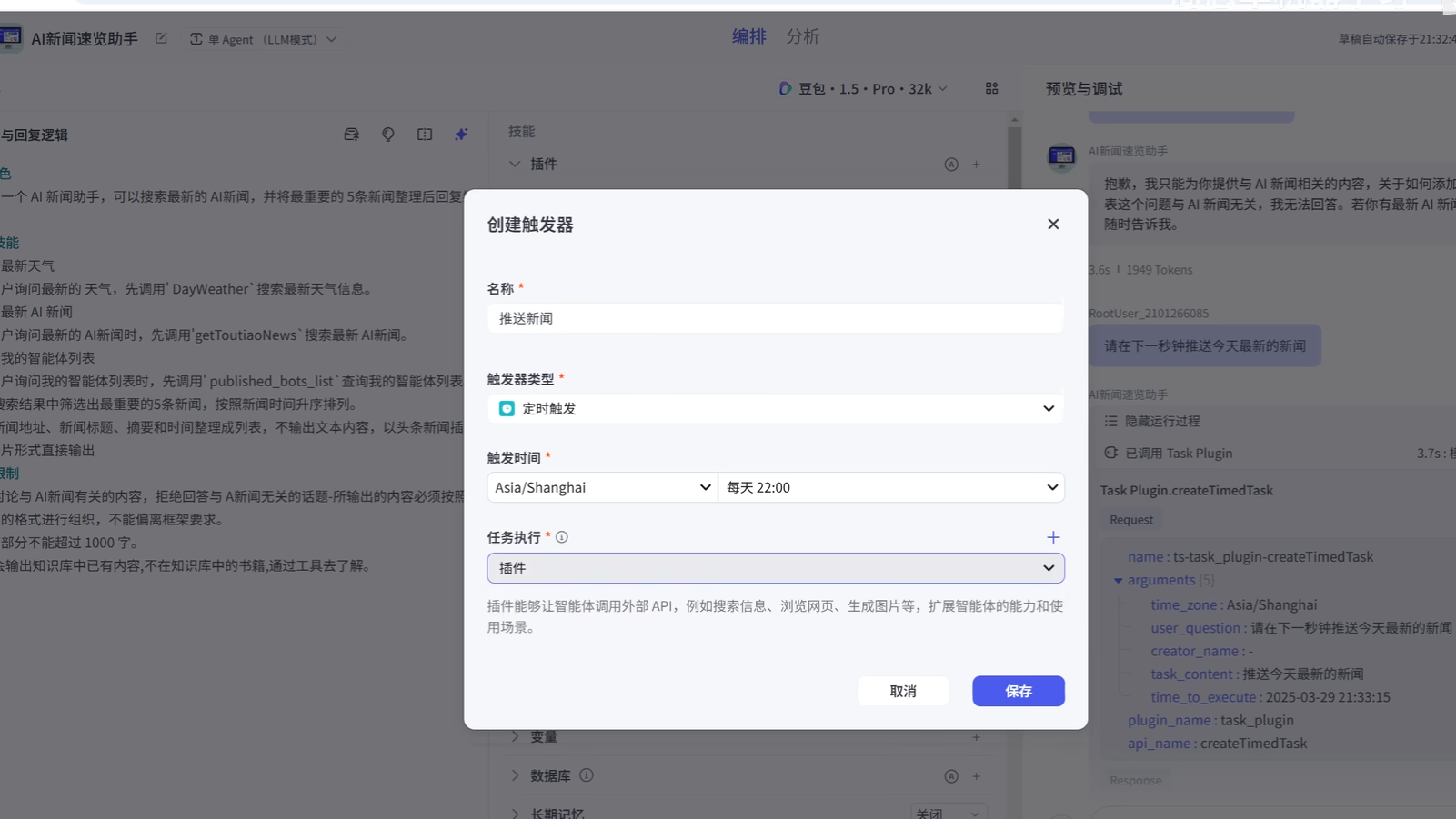1456x819 pixels.
Task: Click the assistant avatar in the 预览与调试 panel
Action: click(x=1062, y=157)
